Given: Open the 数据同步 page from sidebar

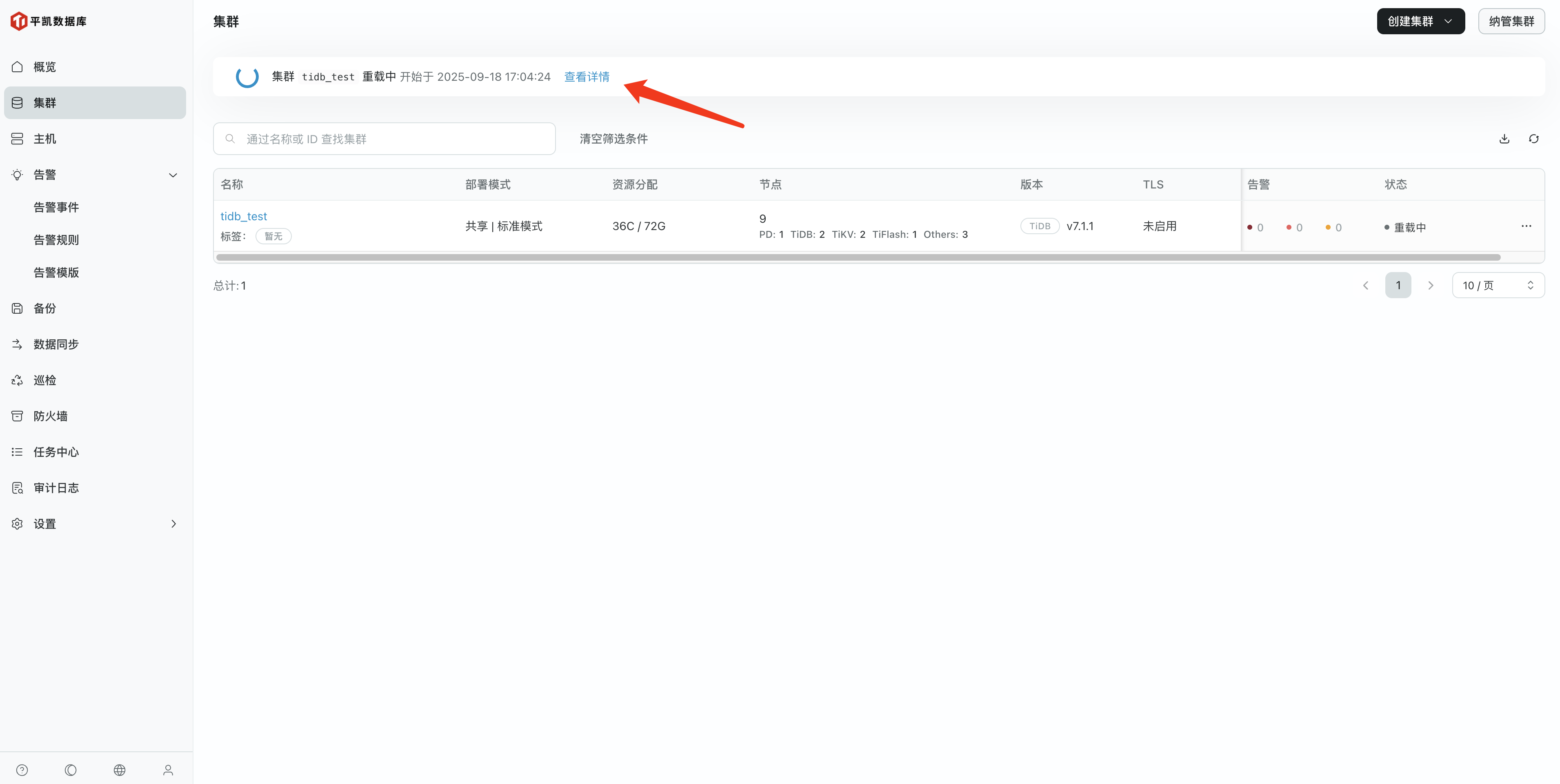Looking at the screenshot, I should 55,344.
